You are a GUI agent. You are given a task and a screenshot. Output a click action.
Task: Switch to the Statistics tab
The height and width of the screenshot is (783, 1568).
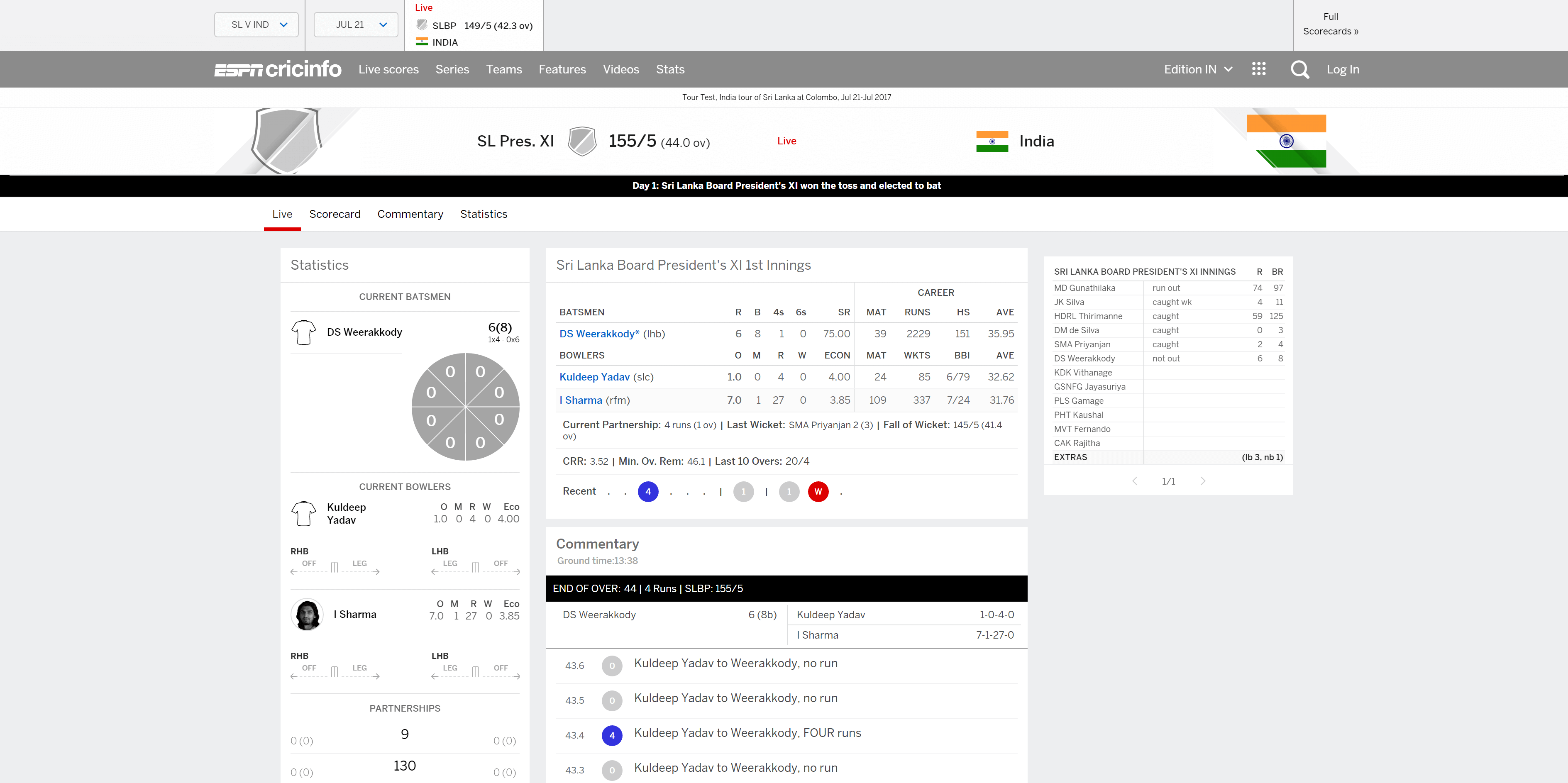tap(484, 214)
